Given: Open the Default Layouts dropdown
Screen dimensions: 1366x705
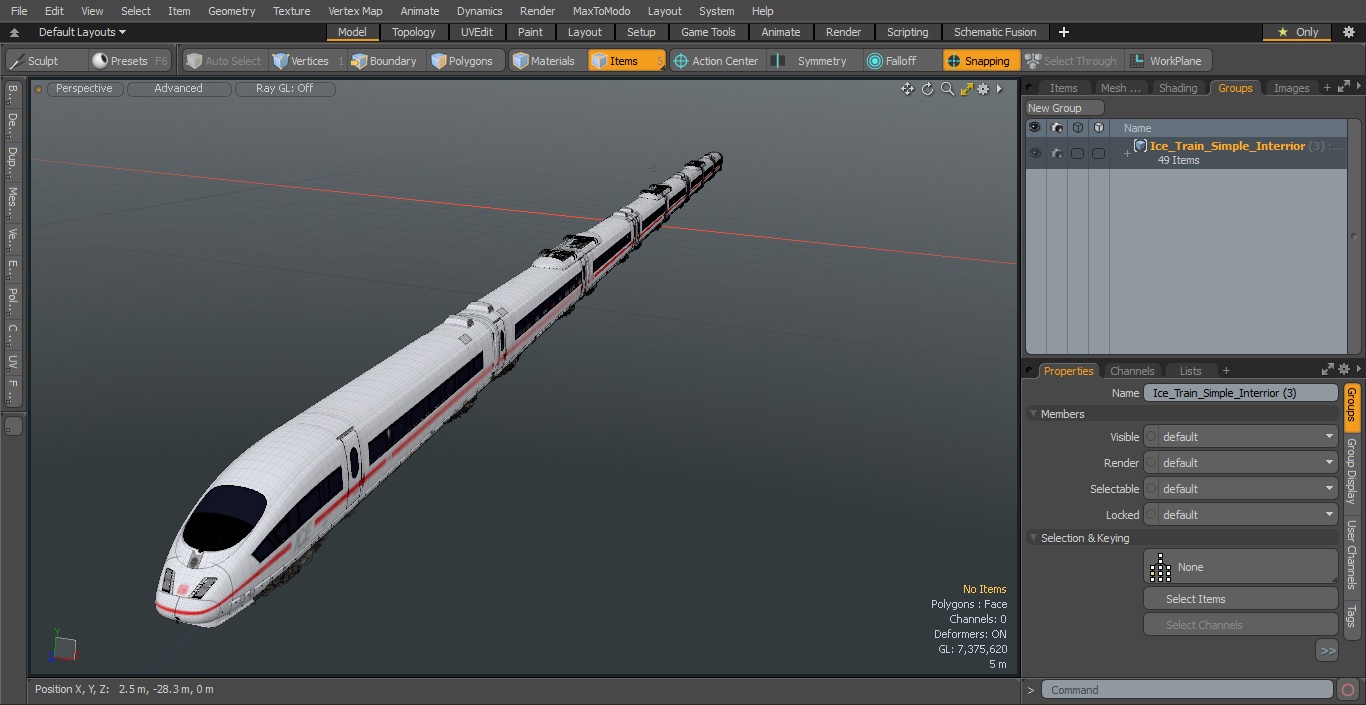Looking at the screenshot, I should pos(82,32).
